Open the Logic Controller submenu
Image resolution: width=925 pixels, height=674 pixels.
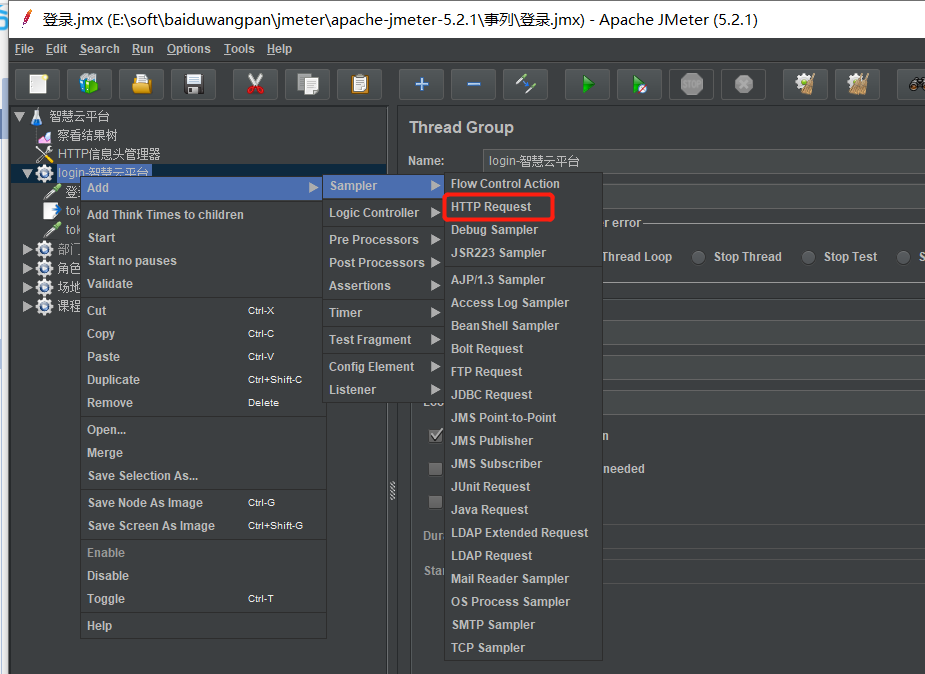pyautogui.click(x=383, y=213)
